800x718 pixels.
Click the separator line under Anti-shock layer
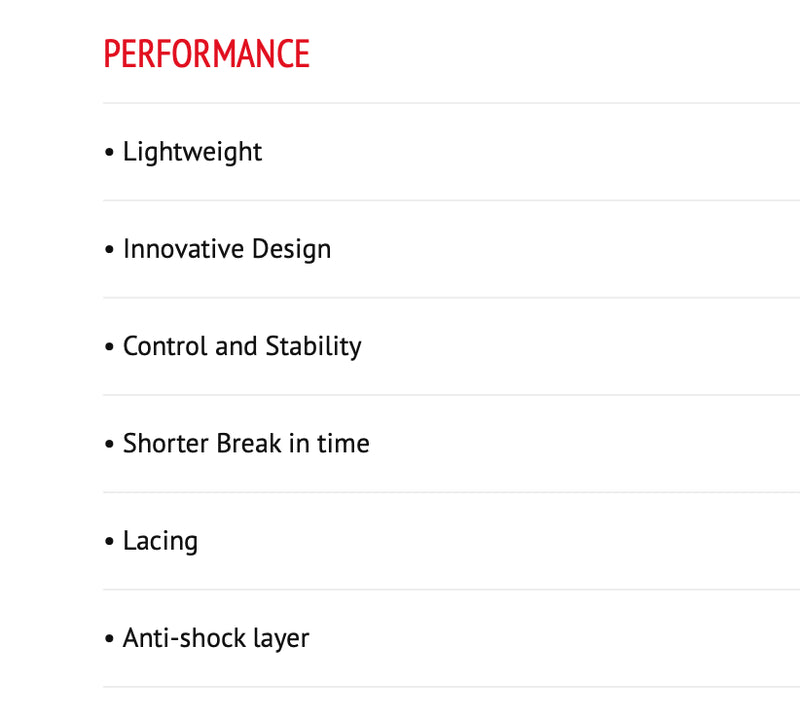coord(450,687)
